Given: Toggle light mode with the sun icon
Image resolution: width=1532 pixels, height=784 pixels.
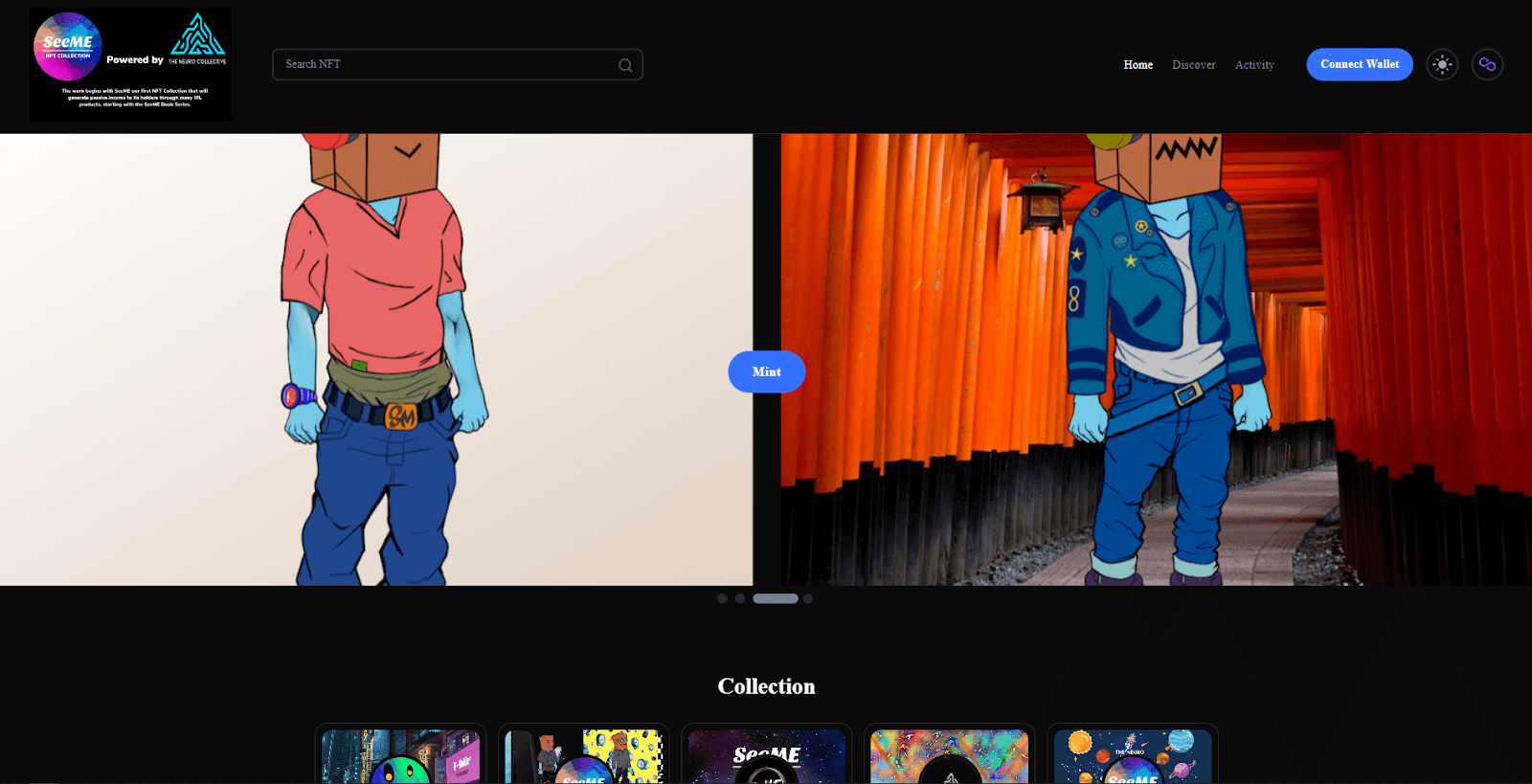Looking at the screenshot, I should (1442, 64).
